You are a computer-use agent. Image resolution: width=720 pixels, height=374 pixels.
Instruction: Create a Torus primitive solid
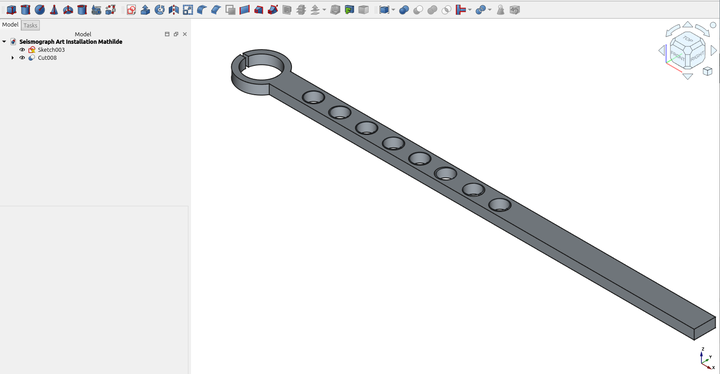tap(68, 10)
